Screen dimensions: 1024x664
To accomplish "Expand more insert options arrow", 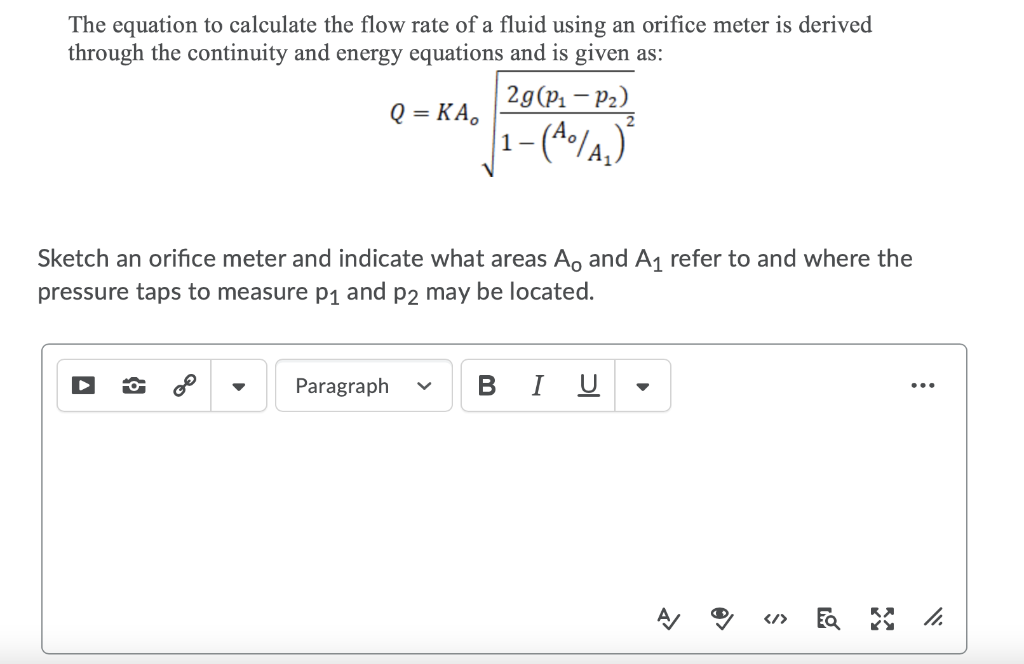I will click(238, 386).
